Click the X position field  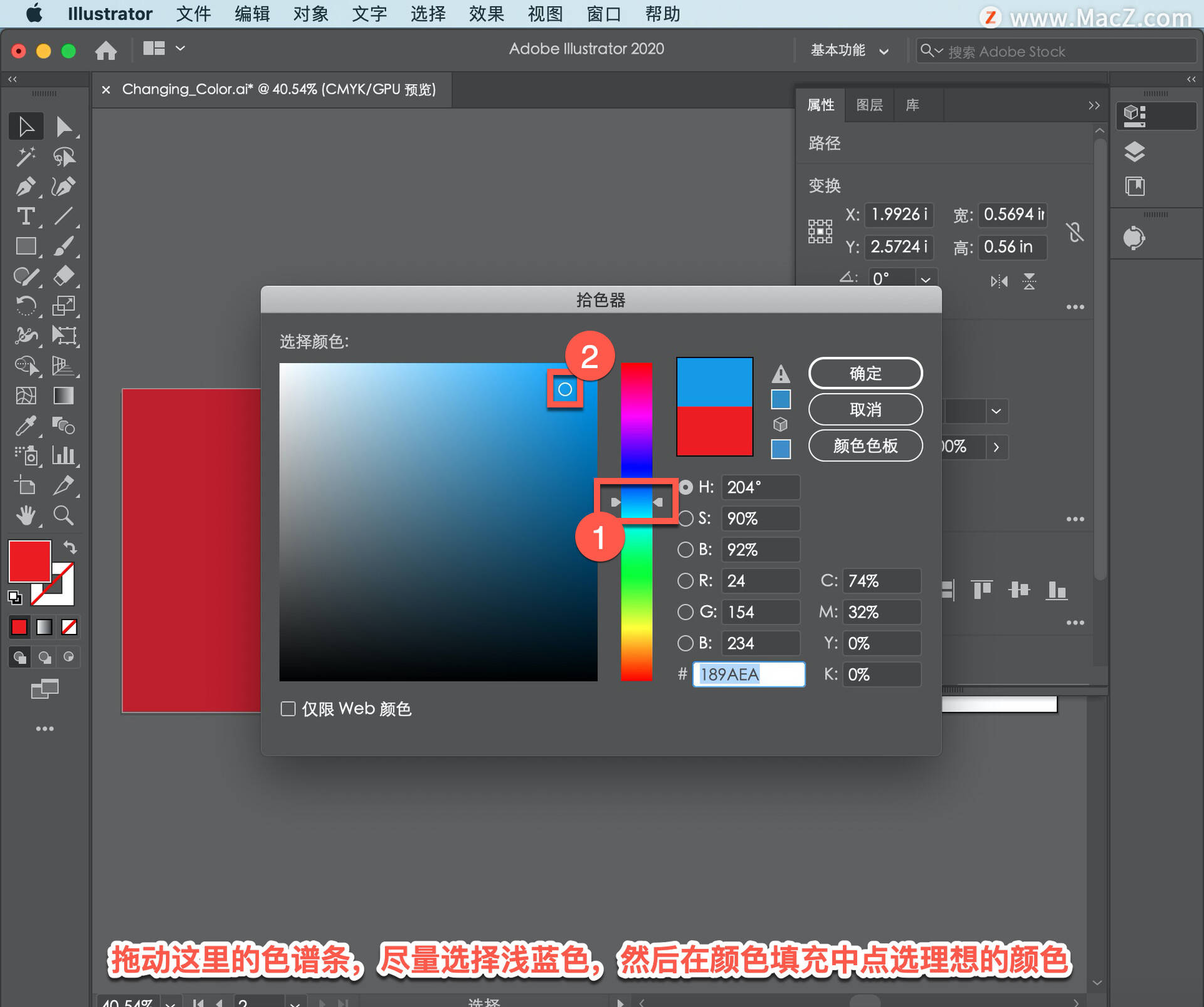[x=899, y=214]
